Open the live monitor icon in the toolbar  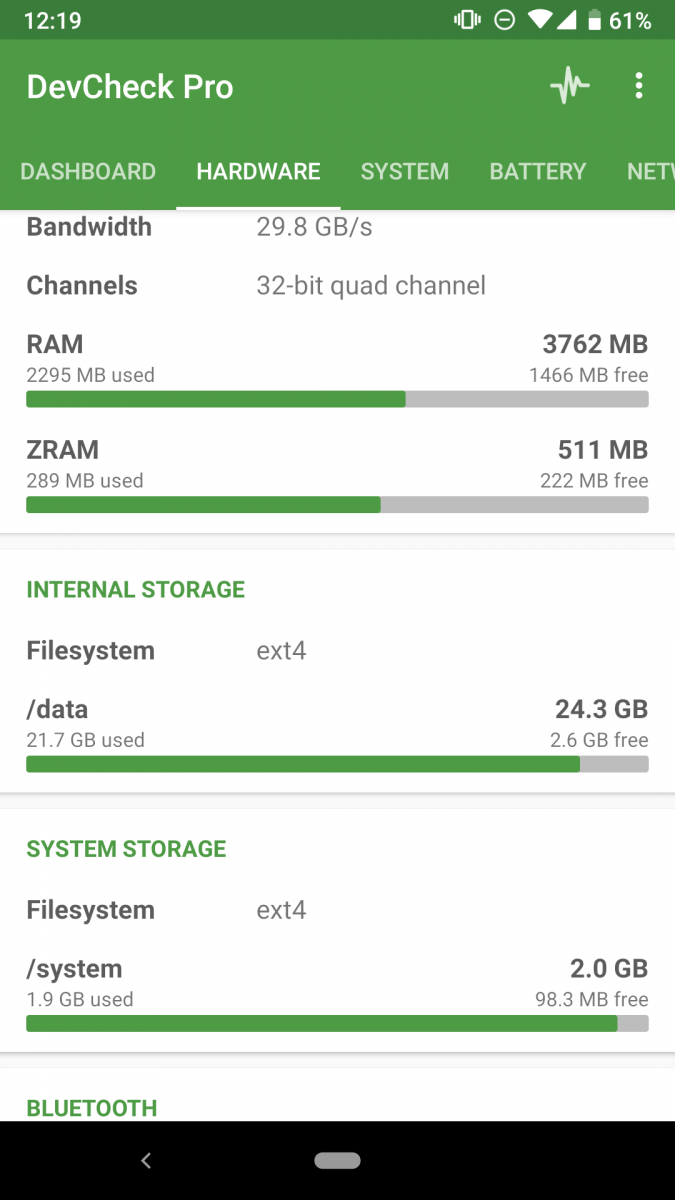[x=569, y=86]
